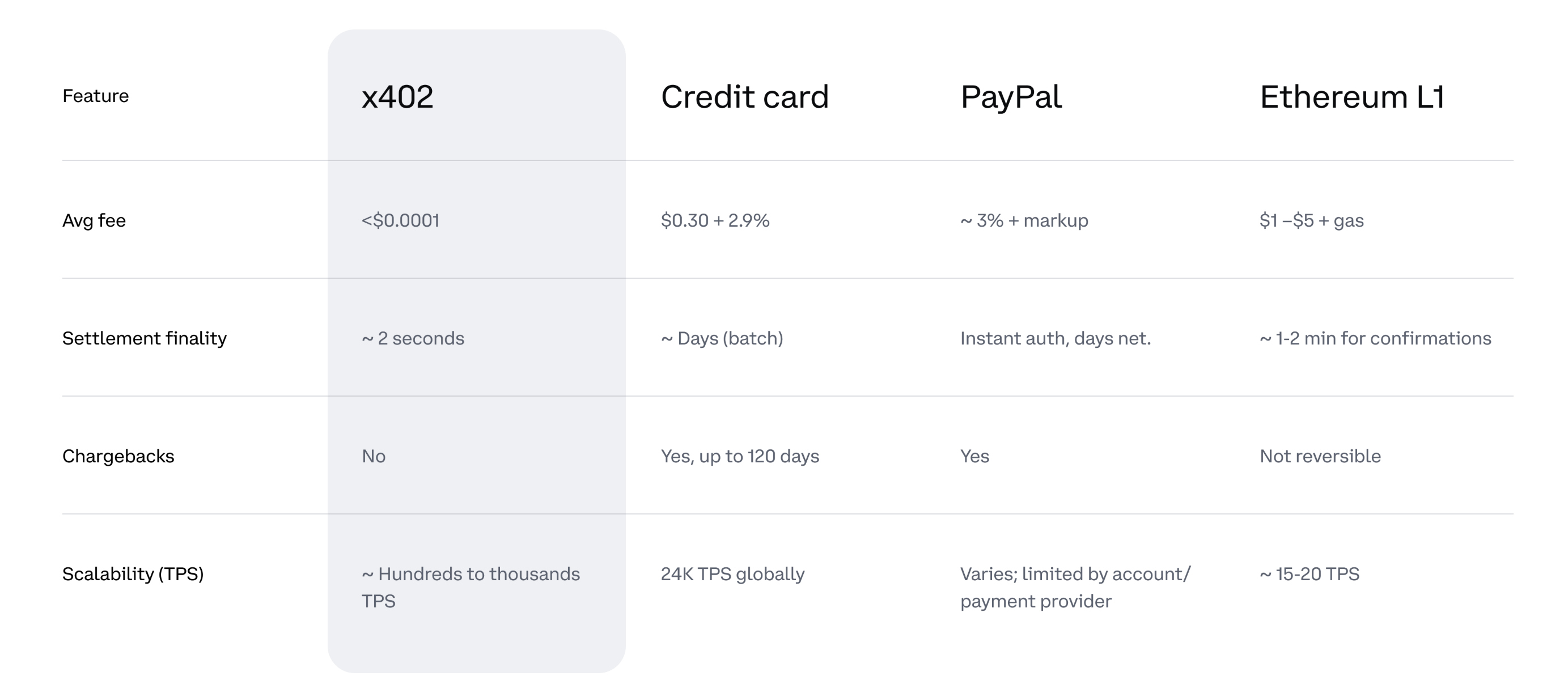The width and height of the screenshot is (1568, 689).
Task: Click the <$0.0001 fee cell
Action: tap(400, 220)
